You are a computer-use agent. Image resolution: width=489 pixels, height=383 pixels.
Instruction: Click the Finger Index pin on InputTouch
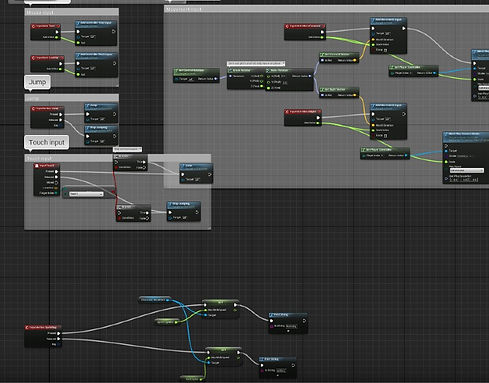click(x=56, y=193)
